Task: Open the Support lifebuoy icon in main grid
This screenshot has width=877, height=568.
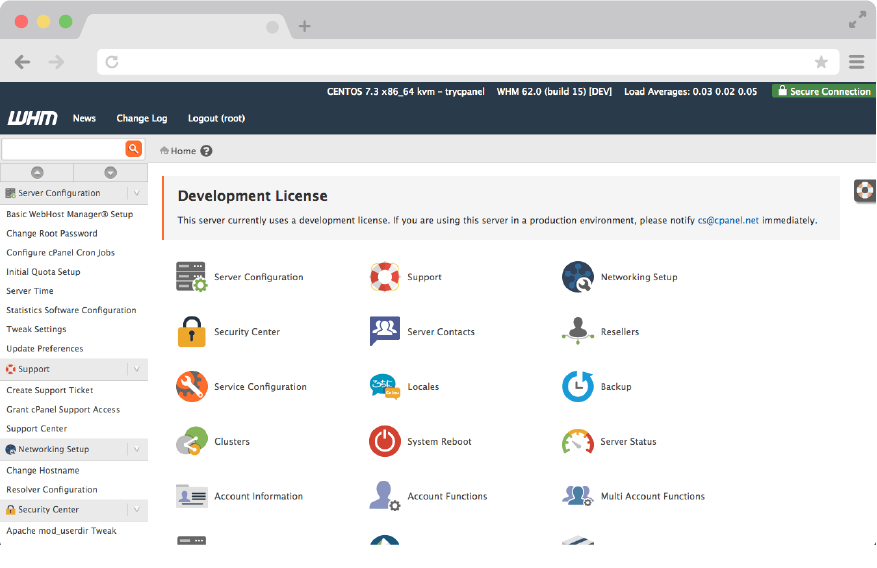Action: coord(385,277)
